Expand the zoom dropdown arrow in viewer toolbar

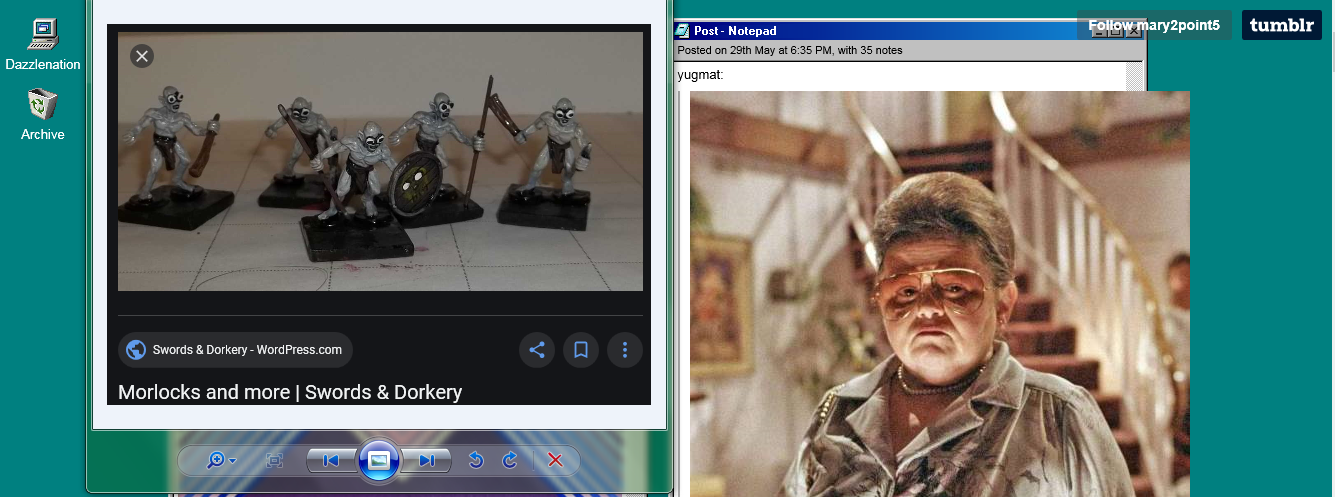233,461
